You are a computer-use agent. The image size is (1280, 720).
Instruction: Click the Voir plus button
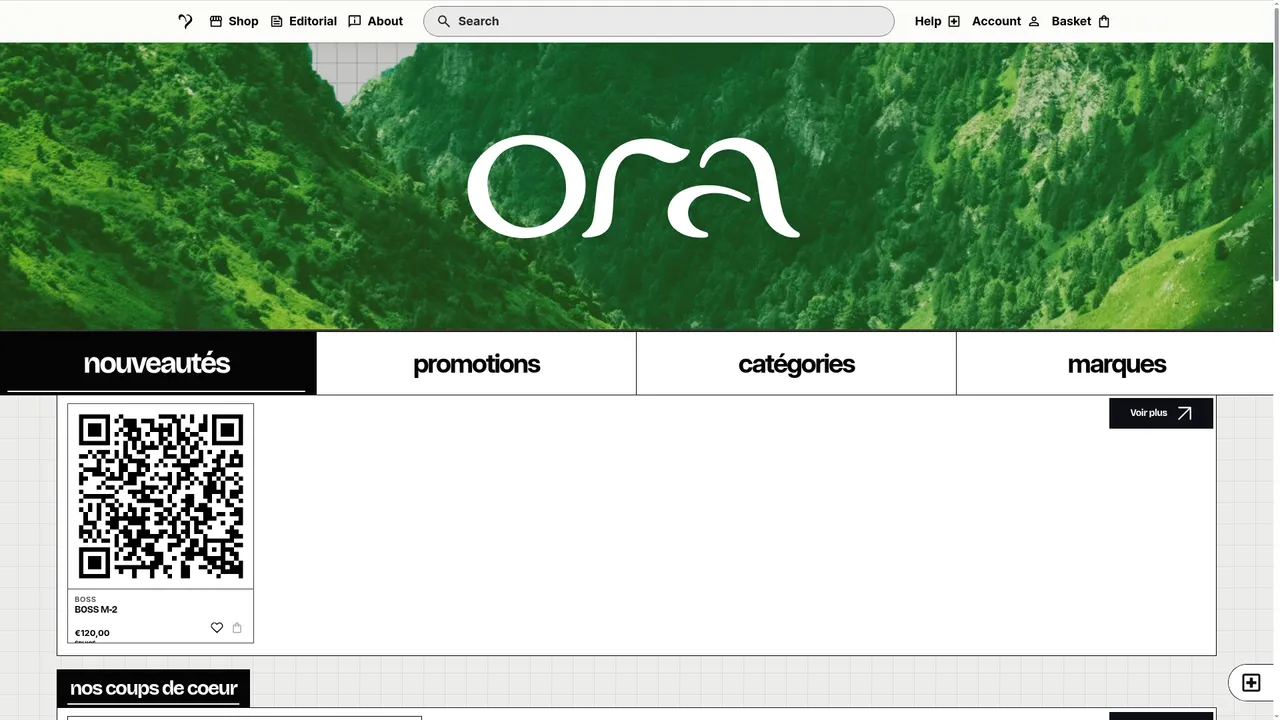pos(1161,413)
